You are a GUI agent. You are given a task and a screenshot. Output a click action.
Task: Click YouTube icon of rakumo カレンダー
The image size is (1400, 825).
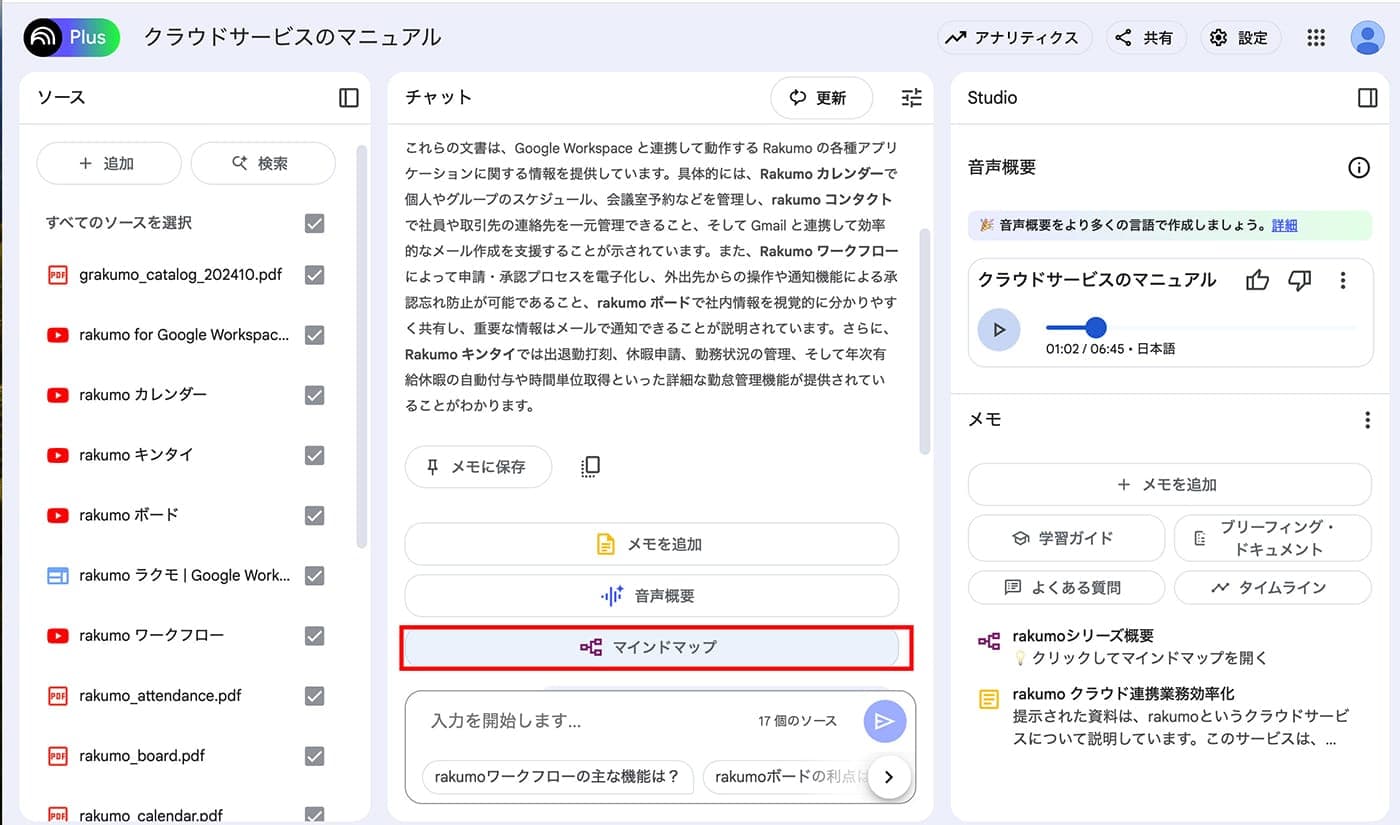(x=58, y=395)
